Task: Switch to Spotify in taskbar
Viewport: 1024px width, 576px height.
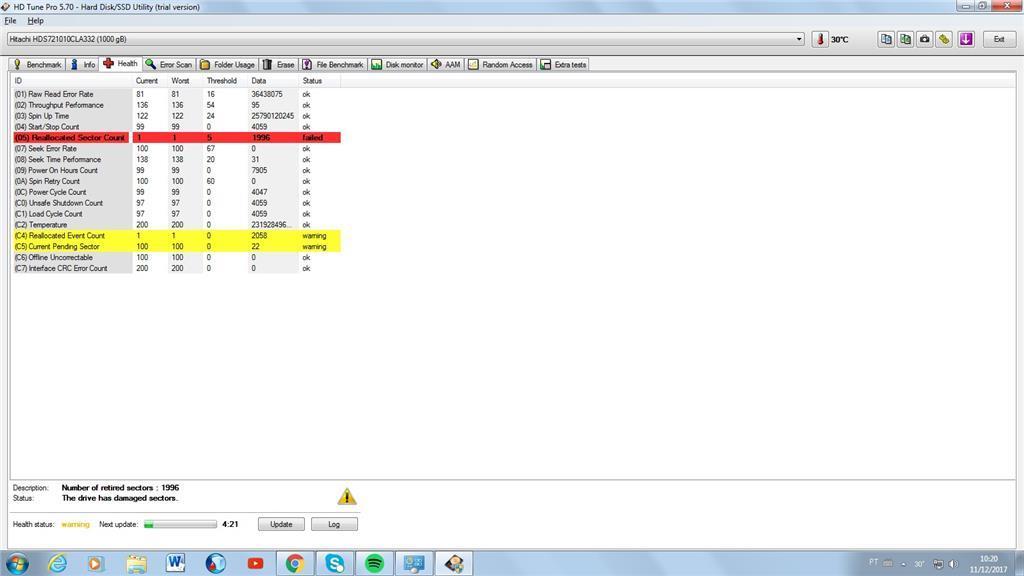Action: click(374, 563)
